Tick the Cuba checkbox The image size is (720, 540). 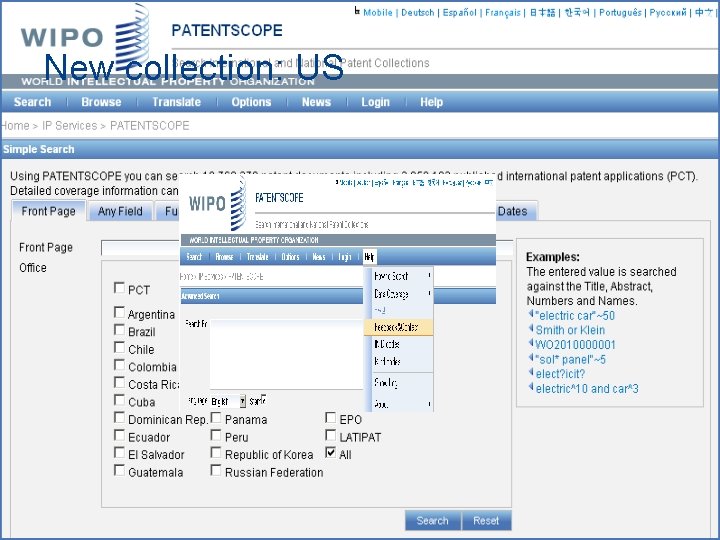[119, 400]
